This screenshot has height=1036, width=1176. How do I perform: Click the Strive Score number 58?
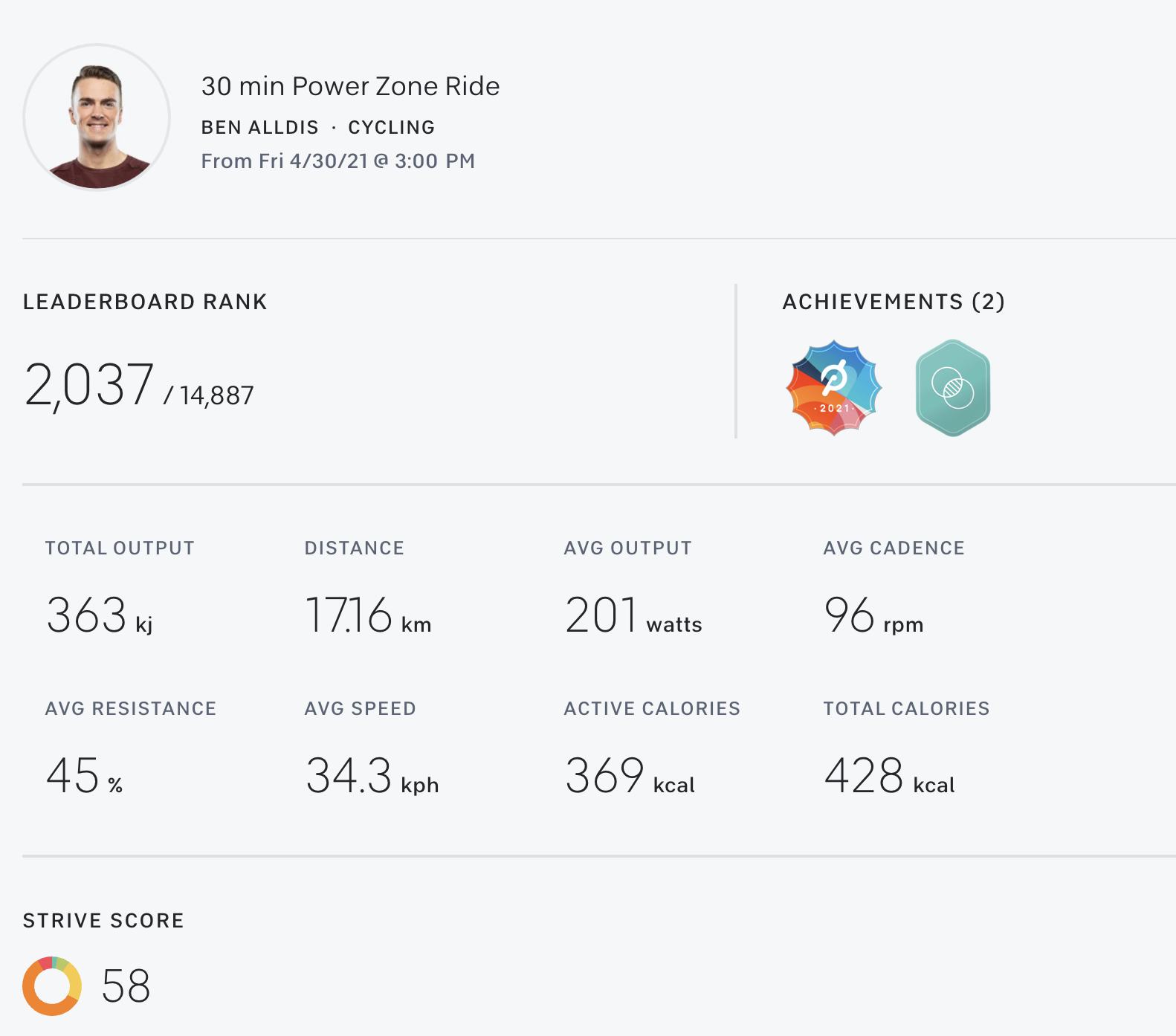pyautogui.click(x=126, y=986)
